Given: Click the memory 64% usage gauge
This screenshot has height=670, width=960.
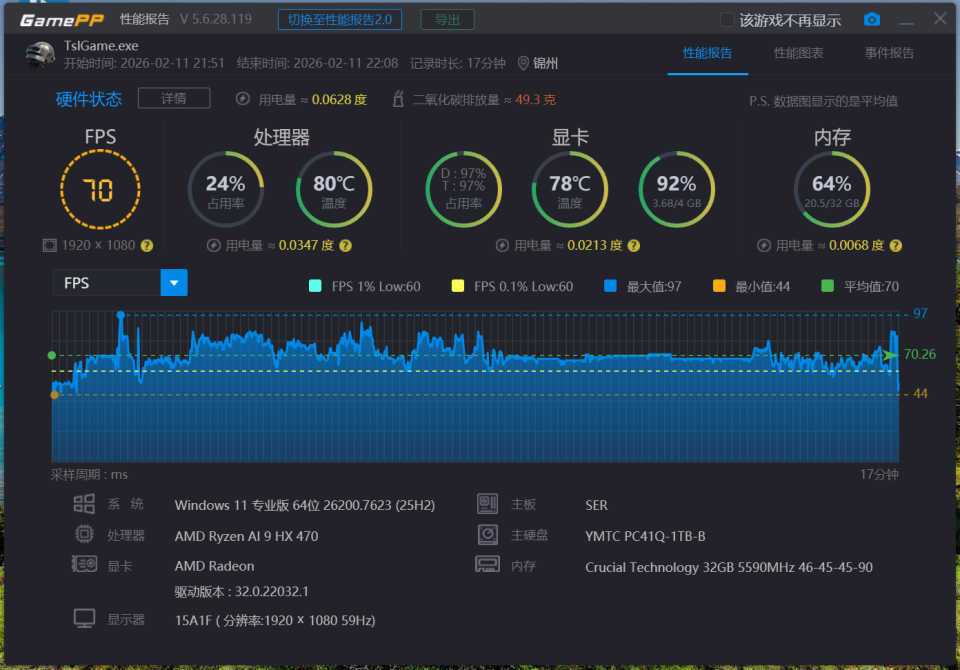Looking at the screenshot, I should [x=832, y=189].
